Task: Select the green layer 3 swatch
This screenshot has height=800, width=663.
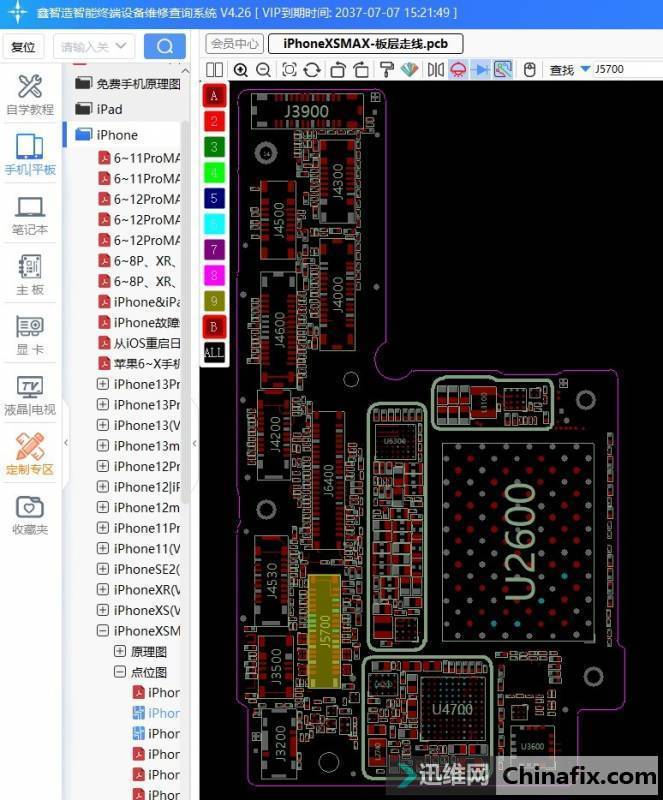Action: [214, 147]
